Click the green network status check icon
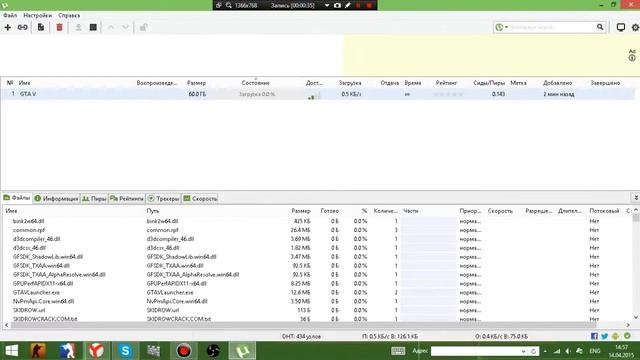 [627, 336]
